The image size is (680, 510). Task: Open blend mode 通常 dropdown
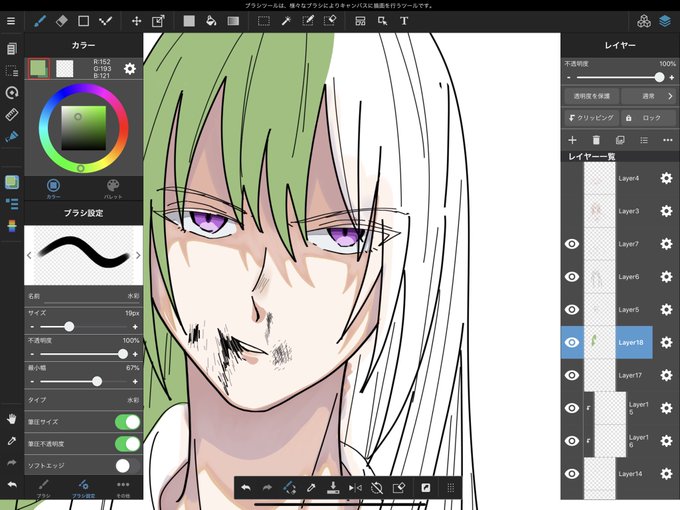click(x=649, y=96)
